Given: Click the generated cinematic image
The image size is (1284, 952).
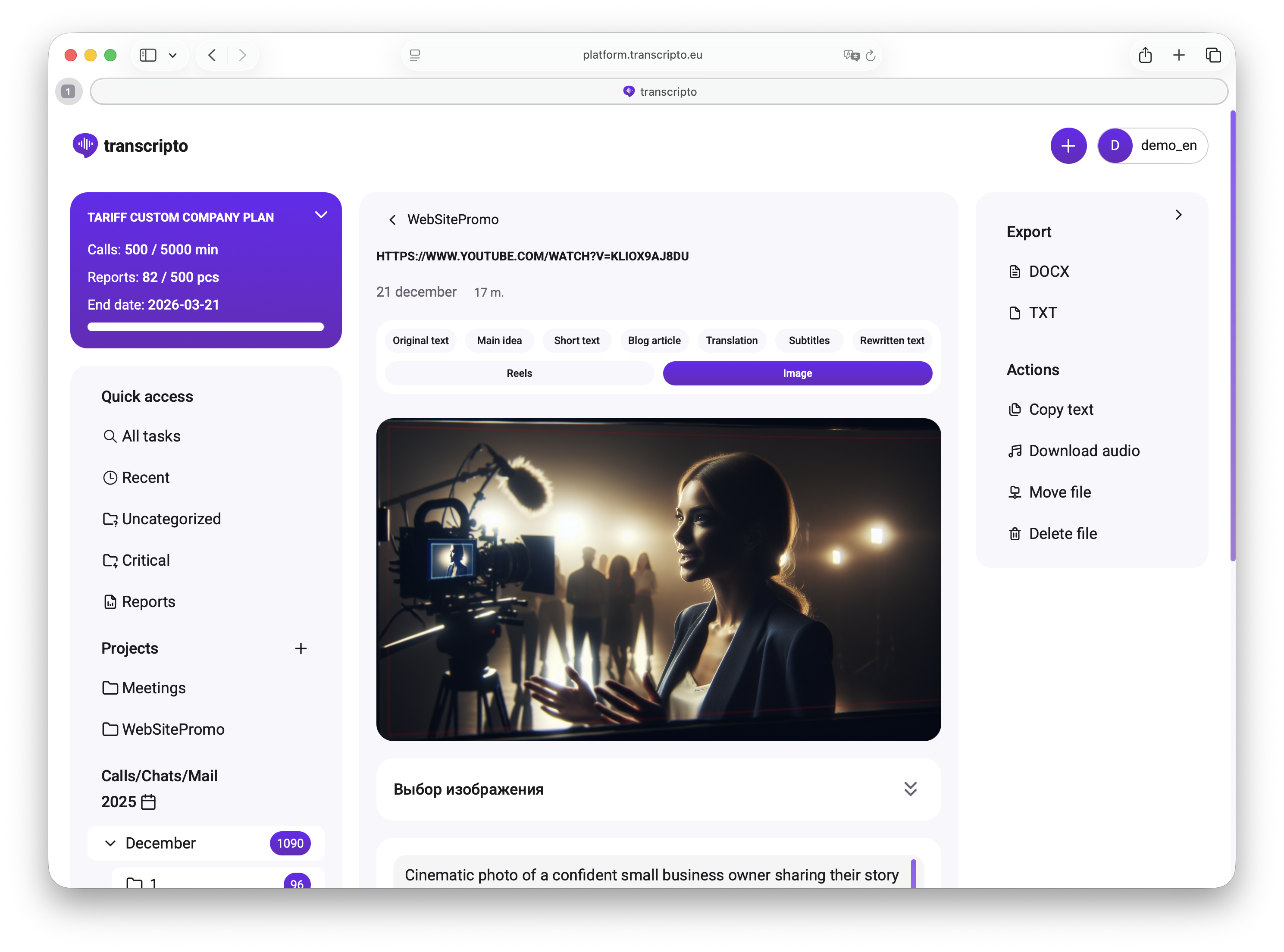Looking at the screenshot, I should (658, 579).
